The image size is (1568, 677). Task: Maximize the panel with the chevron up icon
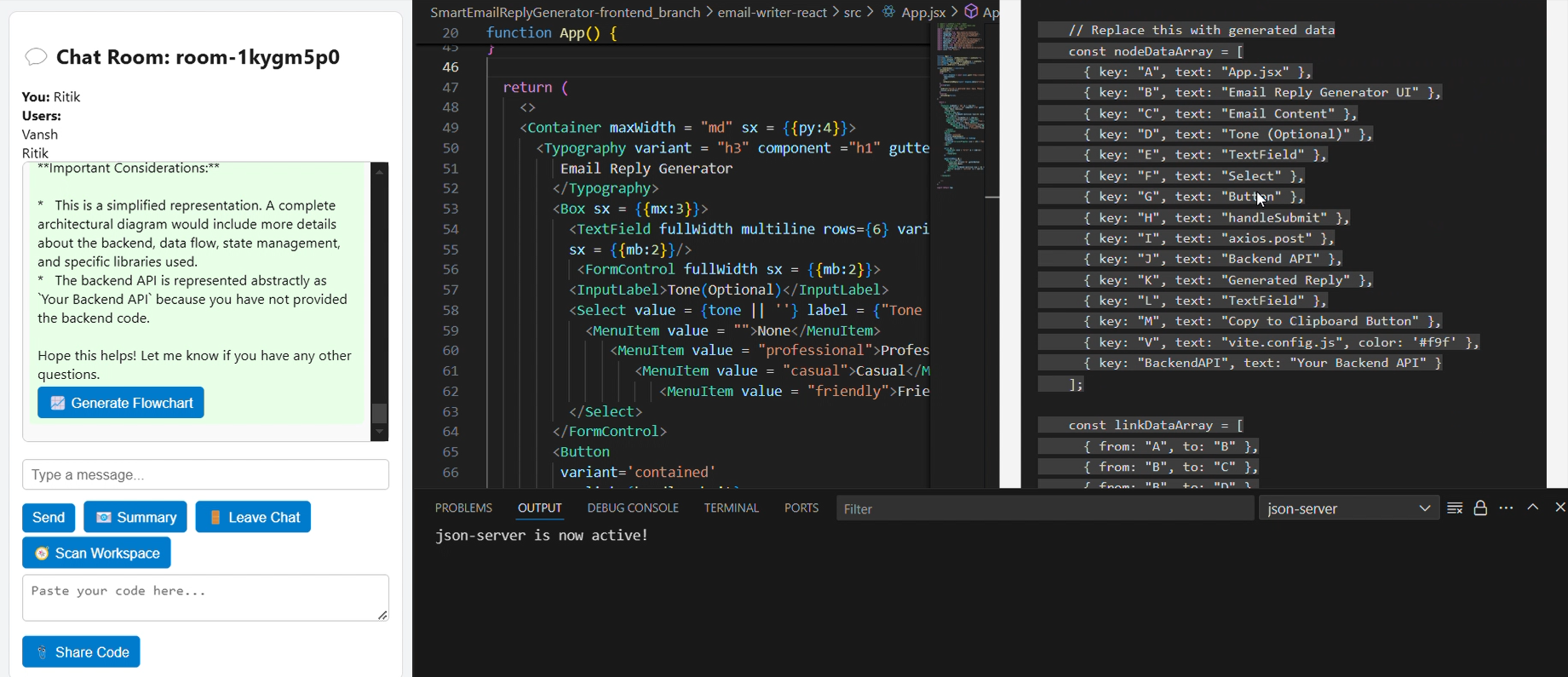point(1533,507)
